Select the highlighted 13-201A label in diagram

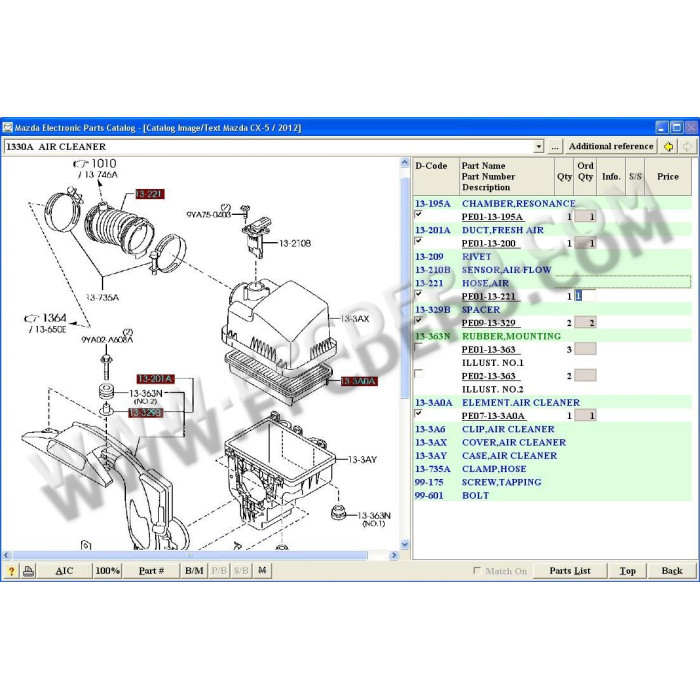(x=155, y=379)
